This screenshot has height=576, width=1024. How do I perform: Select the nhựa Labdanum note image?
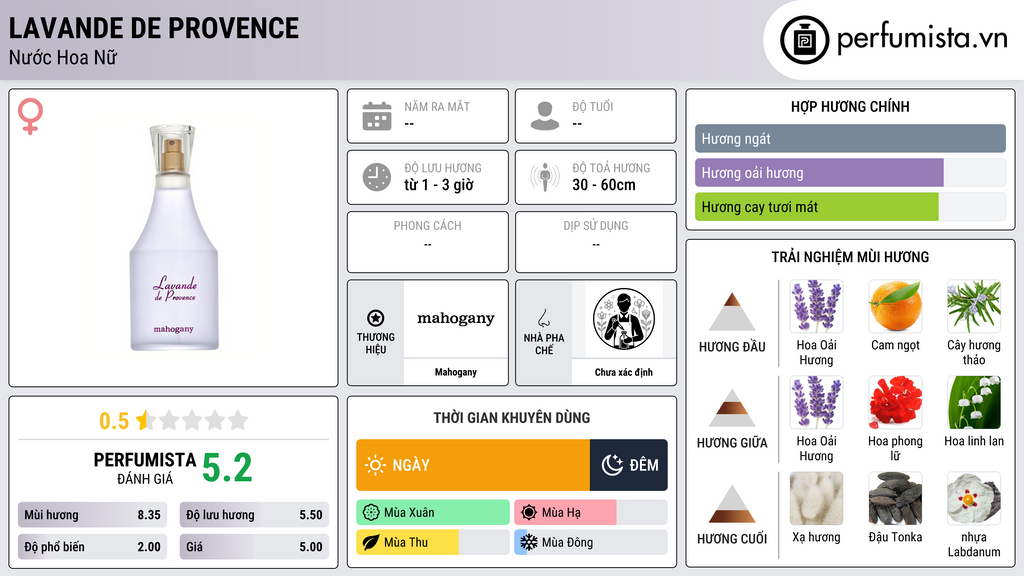pyautogui.click(x=974, y=499)
